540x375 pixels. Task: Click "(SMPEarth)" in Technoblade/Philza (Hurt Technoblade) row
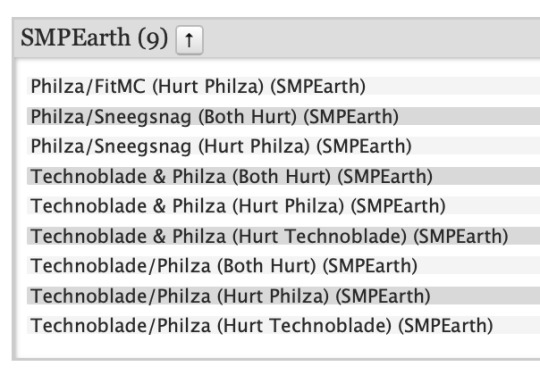446,326
